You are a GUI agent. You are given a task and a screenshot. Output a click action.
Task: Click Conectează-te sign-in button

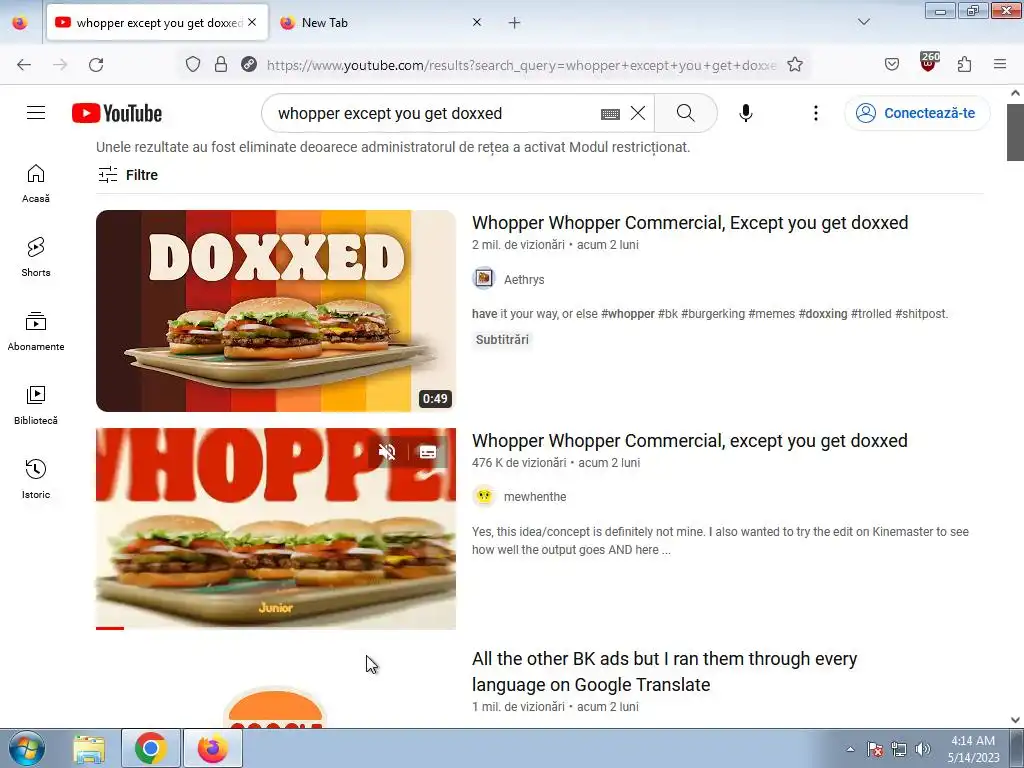point(917,113)
